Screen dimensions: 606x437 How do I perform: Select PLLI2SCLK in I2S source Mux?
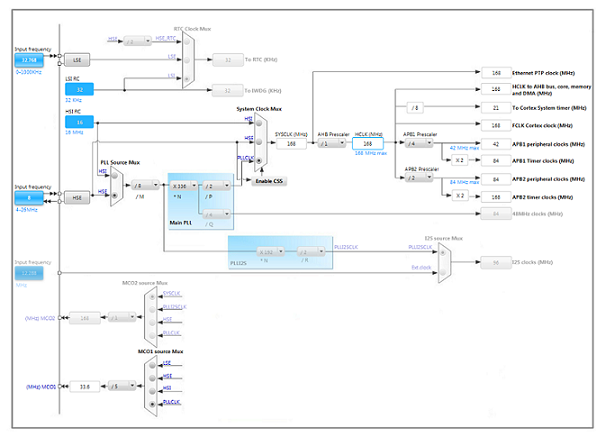click(x=443, y=253)
